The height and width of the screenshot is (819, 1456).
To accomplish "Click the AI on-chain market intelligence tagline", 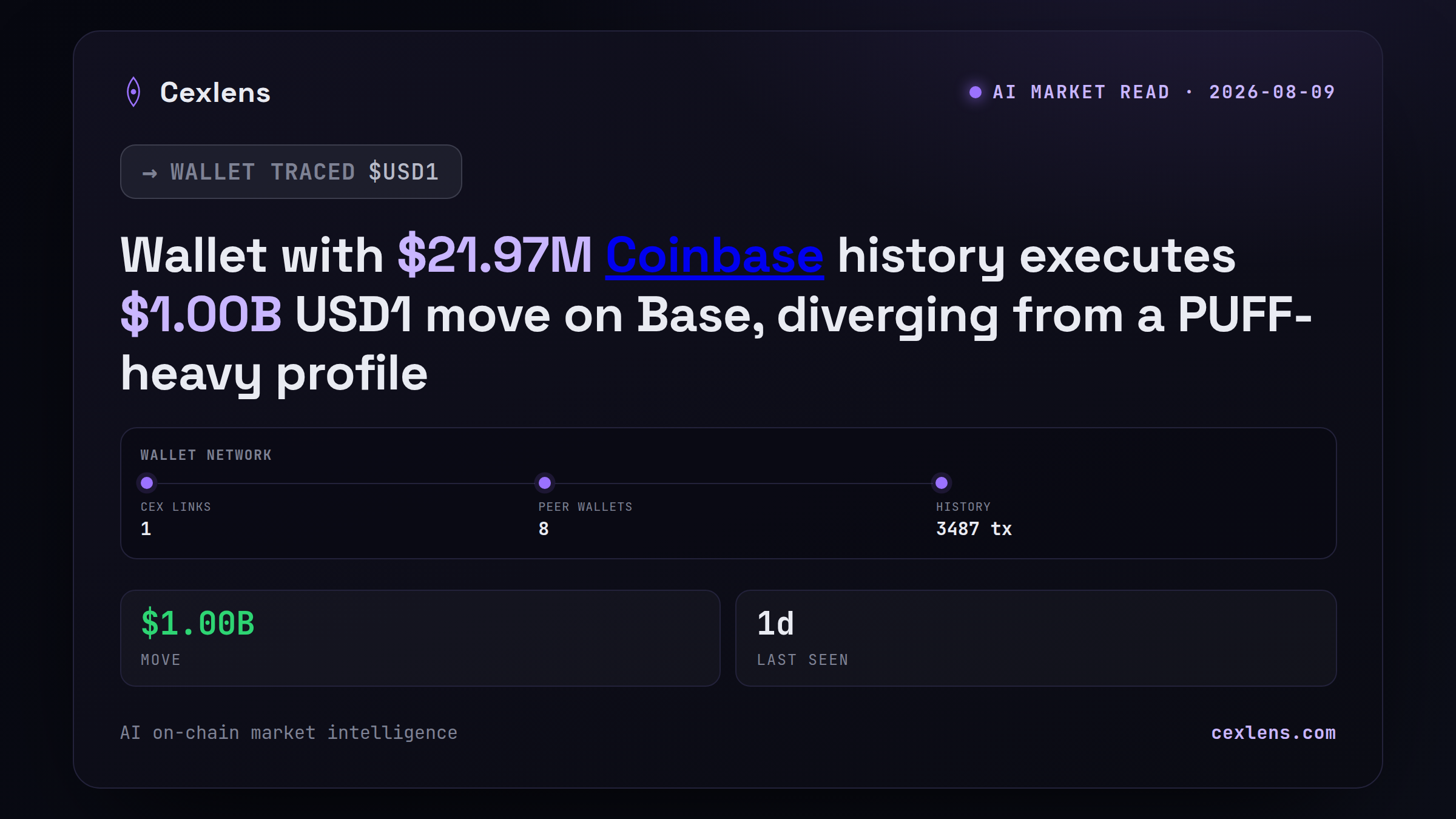I will [x=289, y=733].
